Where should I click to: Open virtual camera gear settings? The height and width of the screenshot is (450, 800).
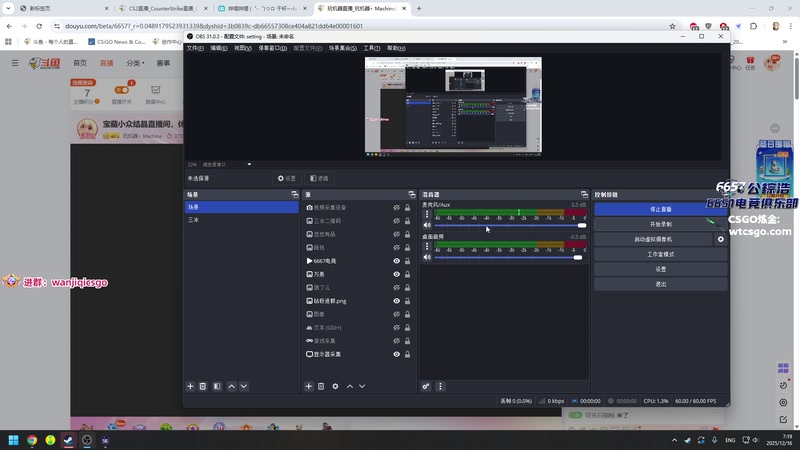coord(720,239)
